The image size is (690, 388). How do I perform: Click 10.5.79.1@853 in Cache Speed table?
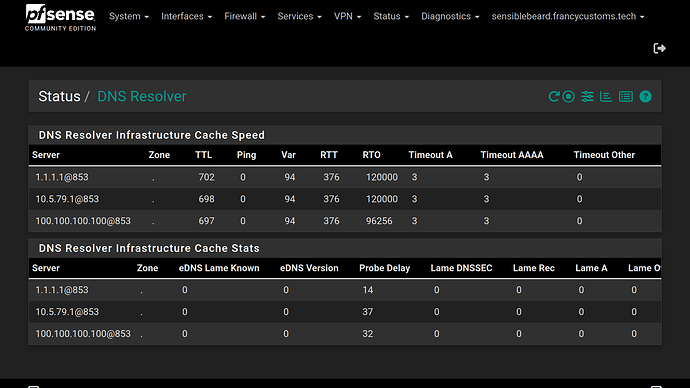67,199
